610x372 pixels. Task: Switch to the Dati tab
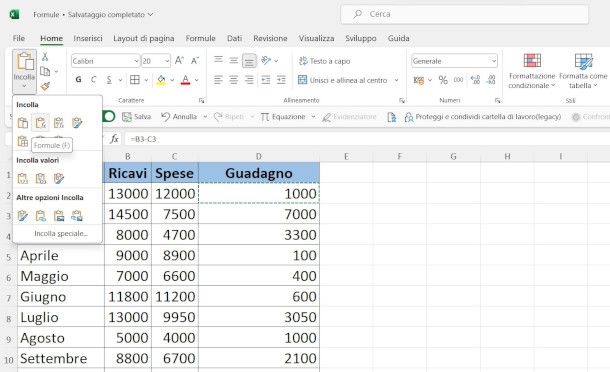coord(234,39)
